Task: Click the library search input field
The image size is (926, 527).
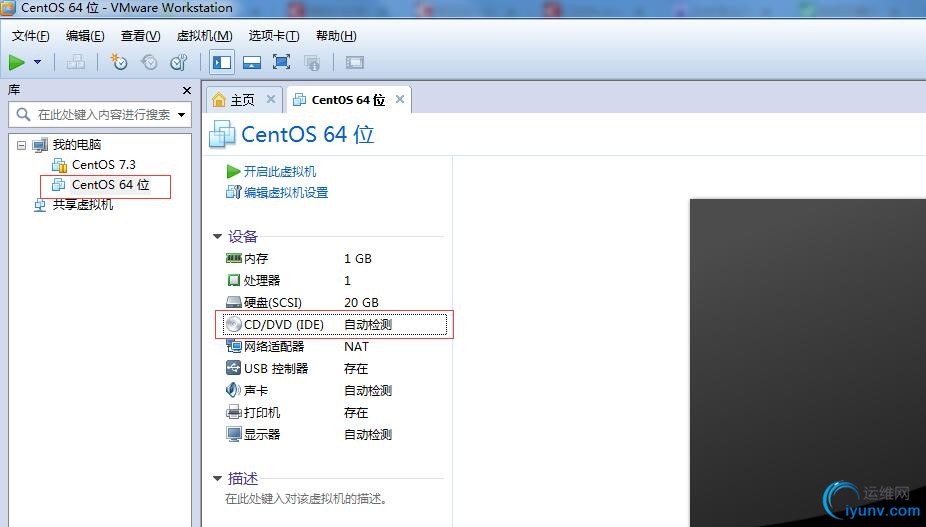Action: pyautogui.click(x=100, y=115)
